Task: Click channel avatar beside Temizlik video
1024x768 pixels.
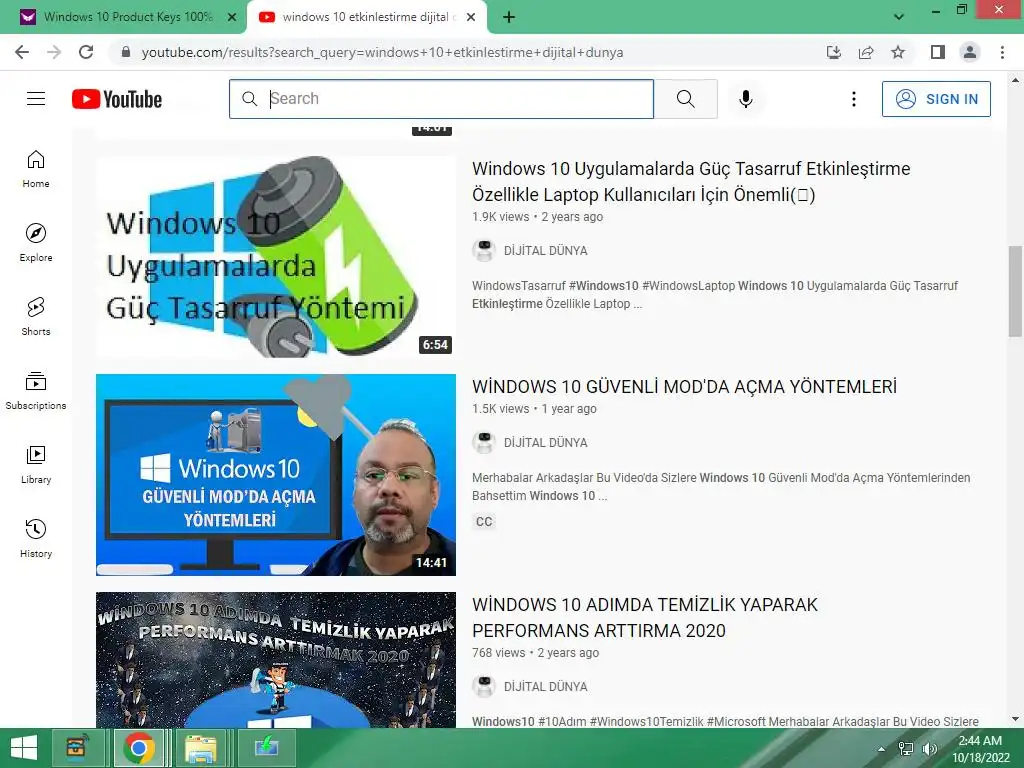Action: pyautogui.click(x=484, y=686)
